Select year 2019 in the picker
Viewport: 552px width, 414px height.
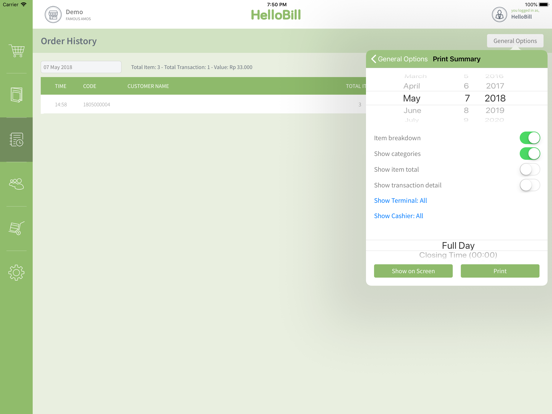495,111
